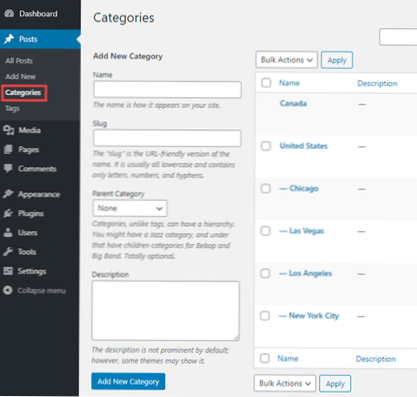
Task: Check the United States category checkbox
Action: pyautogui.click(x=266, y=146)
